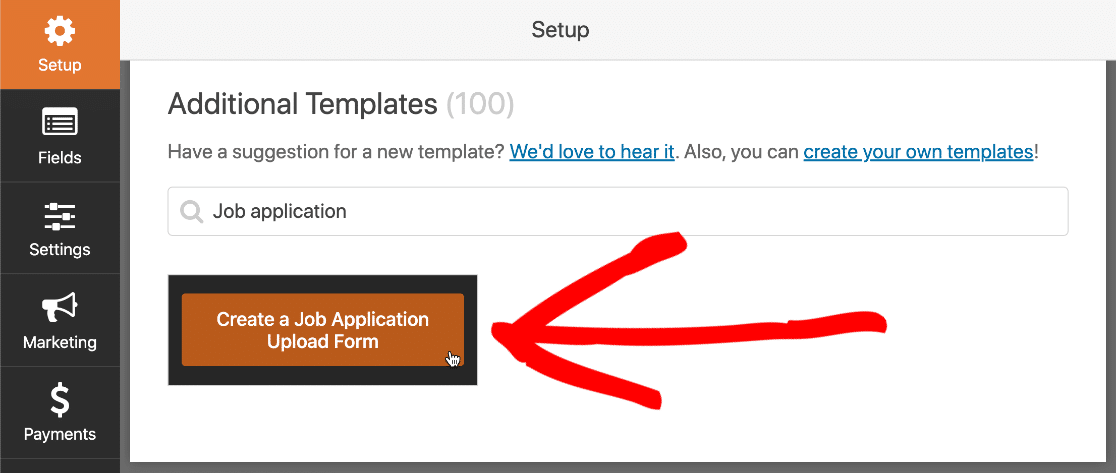Select the Marketing label in sidebar
1116x473 pixels.
pos(60,342)
